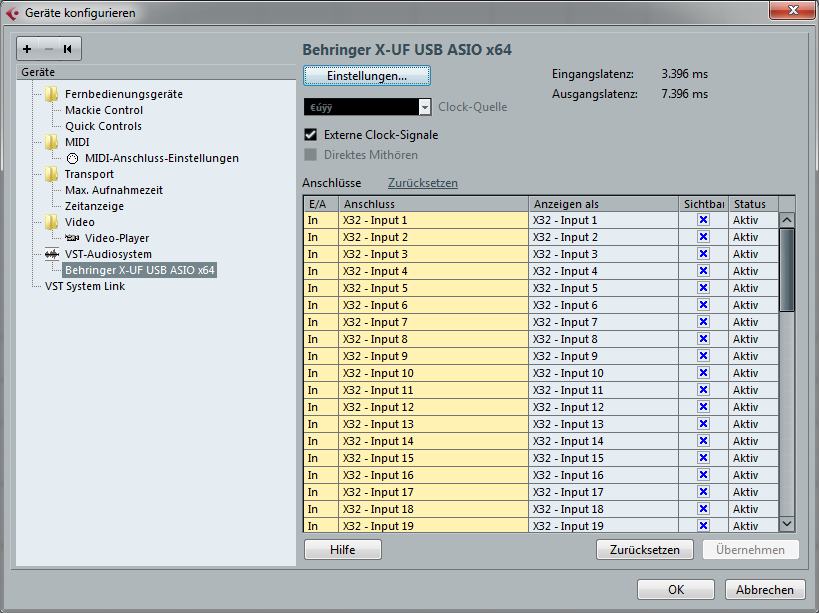Click the add device plus icon
Image resolution: width=819 pixels, height=613 pixels.
(x=27, y=49)
